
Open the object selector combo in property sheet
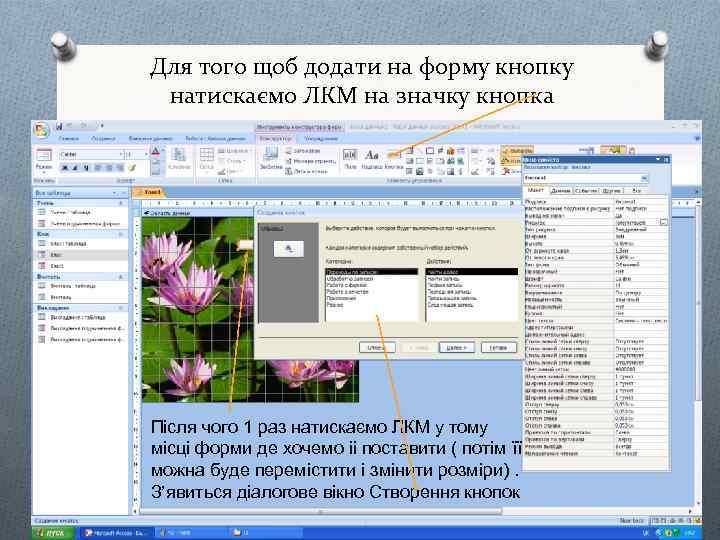point(586,178)
